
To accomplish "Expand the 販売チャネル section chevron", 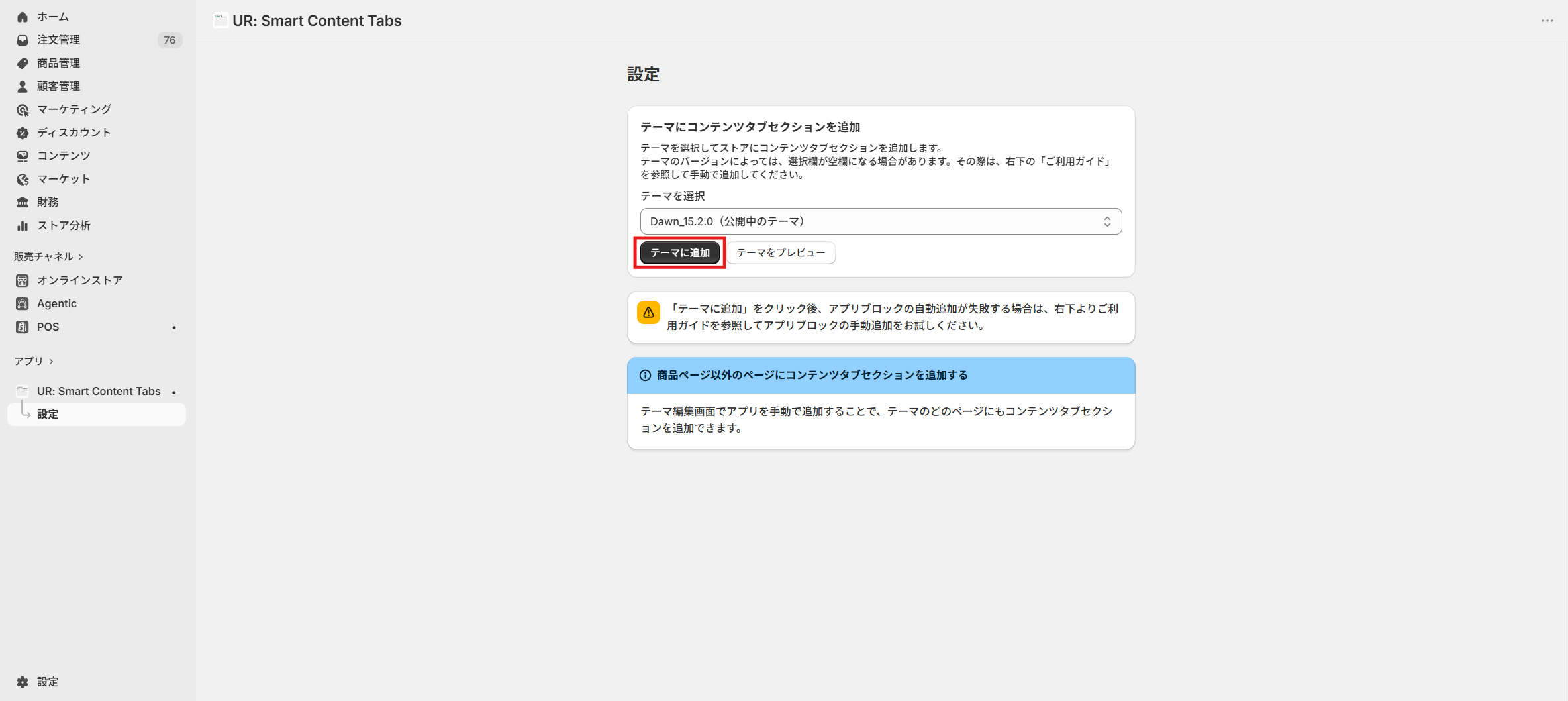I will click(81, 257).
